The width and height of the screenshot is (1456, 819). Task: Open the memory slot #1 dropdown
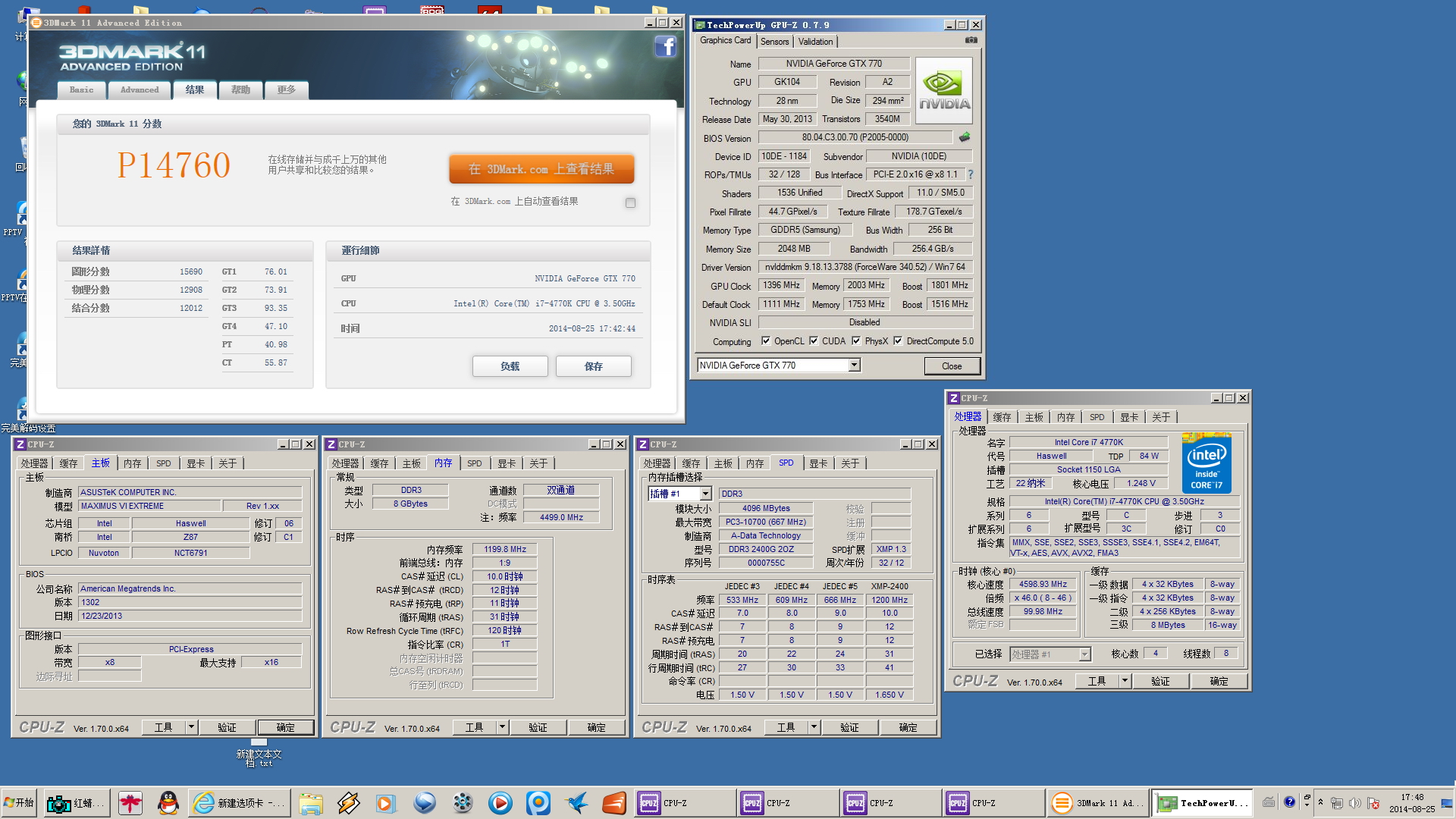coord(705,494)
